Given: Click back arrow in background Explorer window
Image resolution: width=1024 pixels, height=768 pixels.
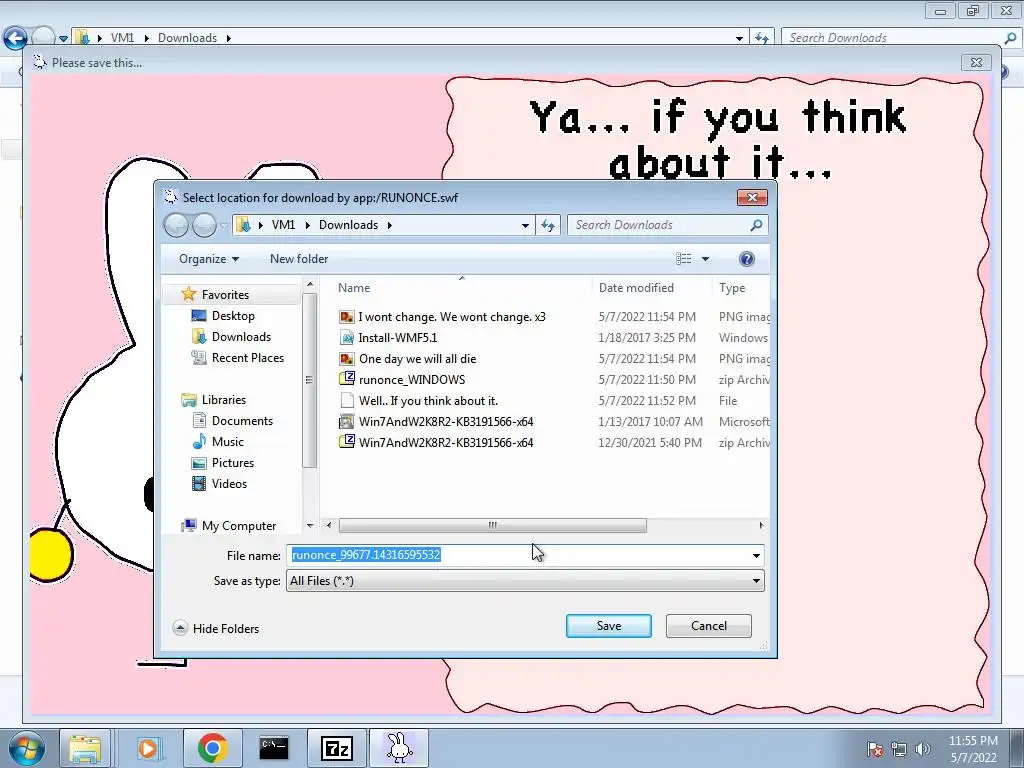Looking at the screenshot, I should point(15,38).
